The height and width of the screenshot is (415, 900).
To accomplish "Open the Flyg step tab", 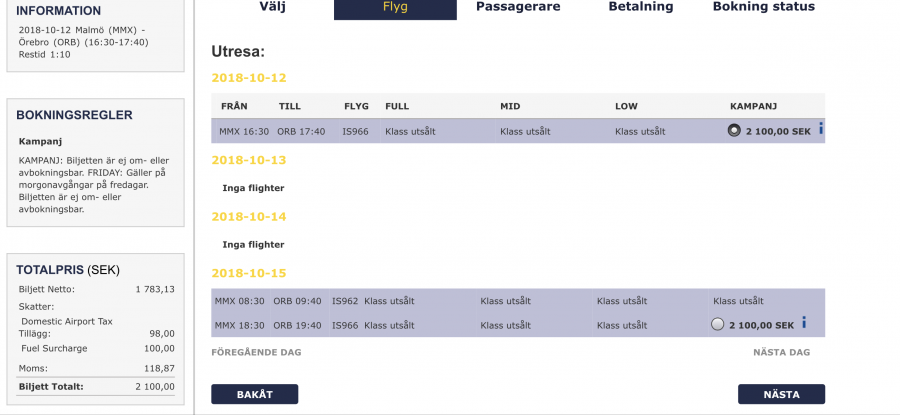I will coord(395,8).
